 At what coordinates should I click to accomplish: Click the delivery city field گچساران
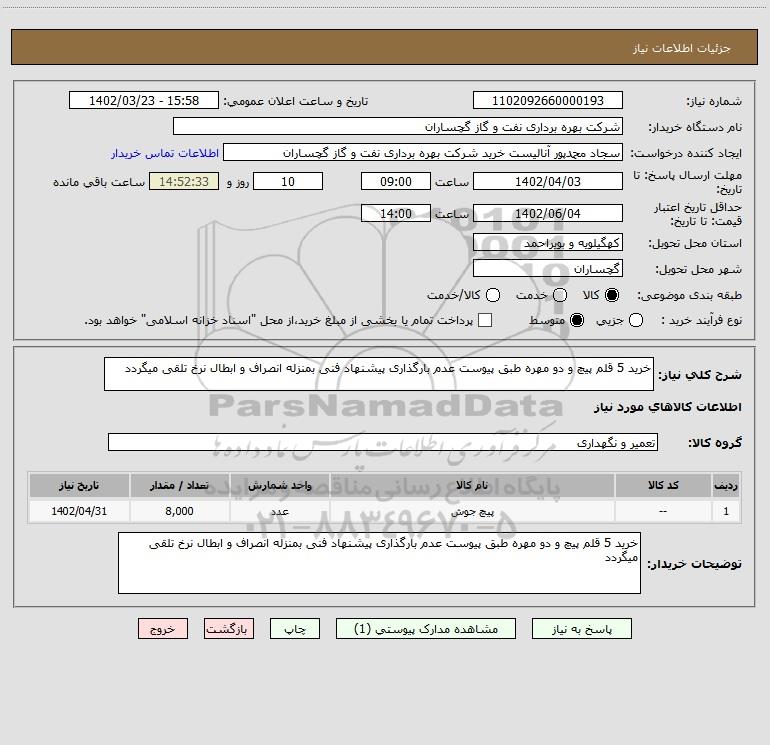[x=548, y=268]
